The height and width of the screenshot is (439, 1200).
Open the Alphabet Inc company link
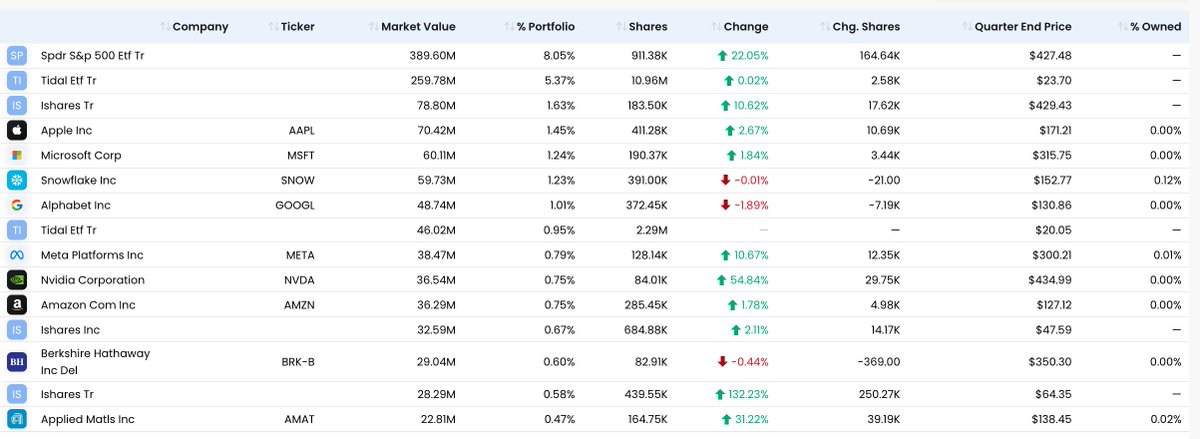point(76,205)
